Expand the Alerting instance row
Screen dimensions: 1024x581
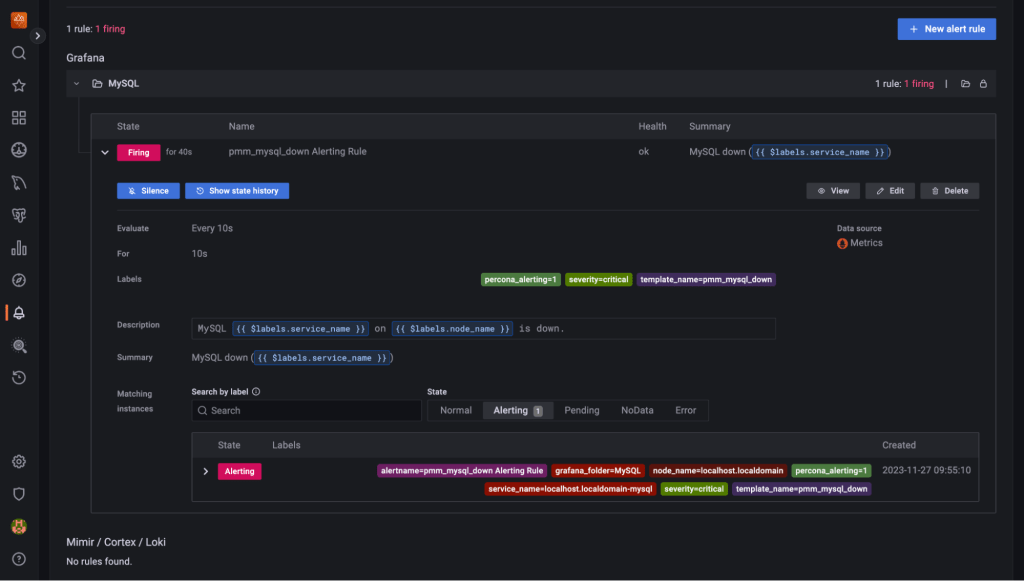click(206, 471)
